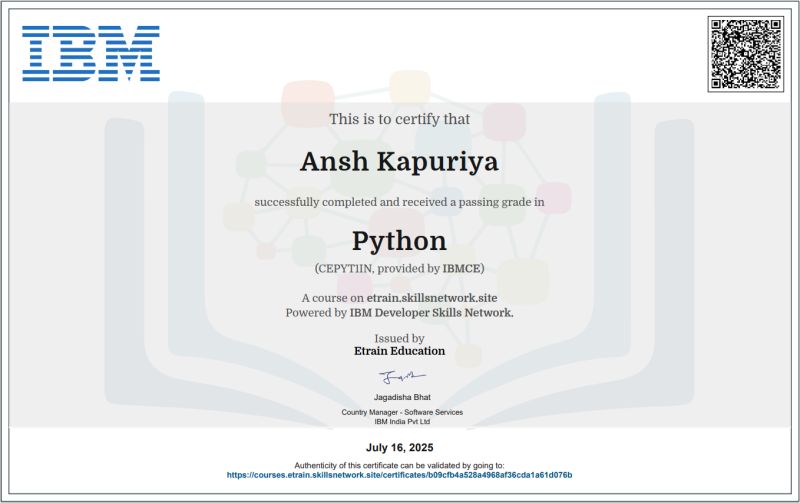Open the certificate validation URL link
800x503 pixels.
(399, 475)
